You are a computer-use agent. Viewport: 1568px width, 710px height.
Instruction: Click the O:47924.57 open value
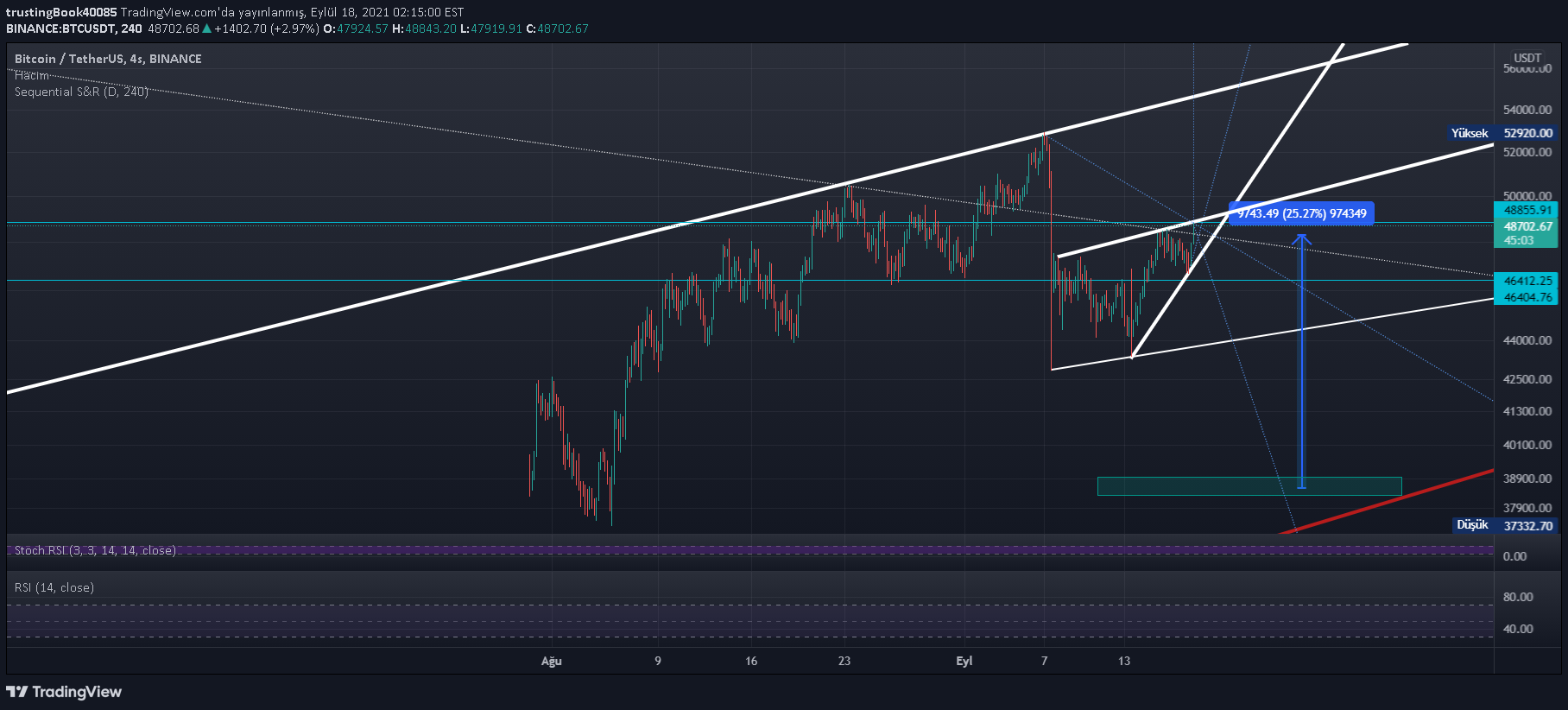click(x=356, y=29)
